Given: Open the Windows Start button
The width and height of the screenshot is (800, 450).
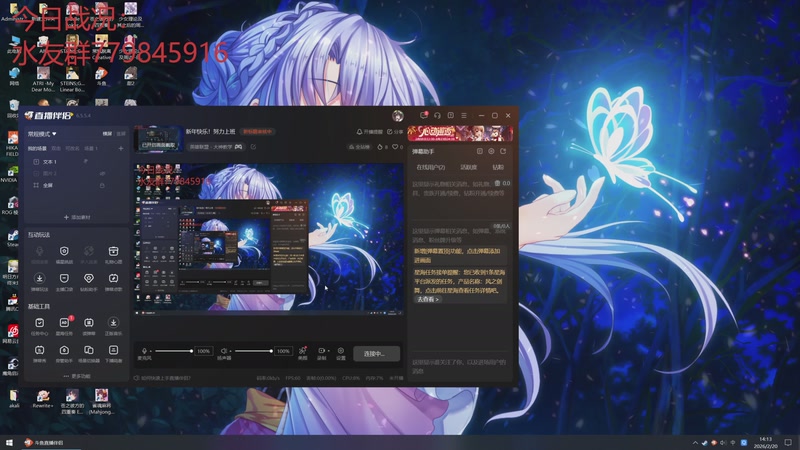Looking at the screenshot, I should tap(9, 443).
